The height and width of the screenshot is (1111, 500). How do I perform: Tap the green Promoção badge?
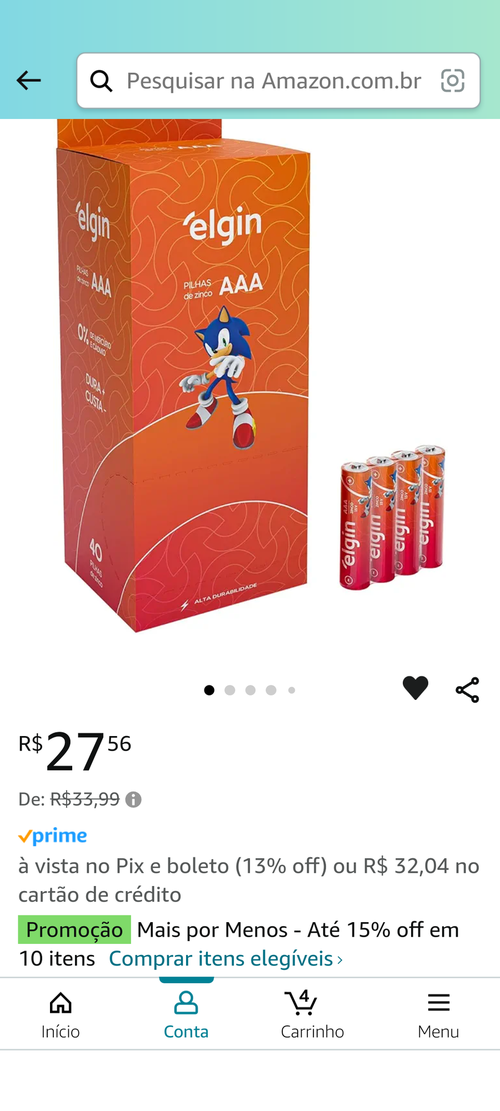pyautogui.click(x=74, y=930)
